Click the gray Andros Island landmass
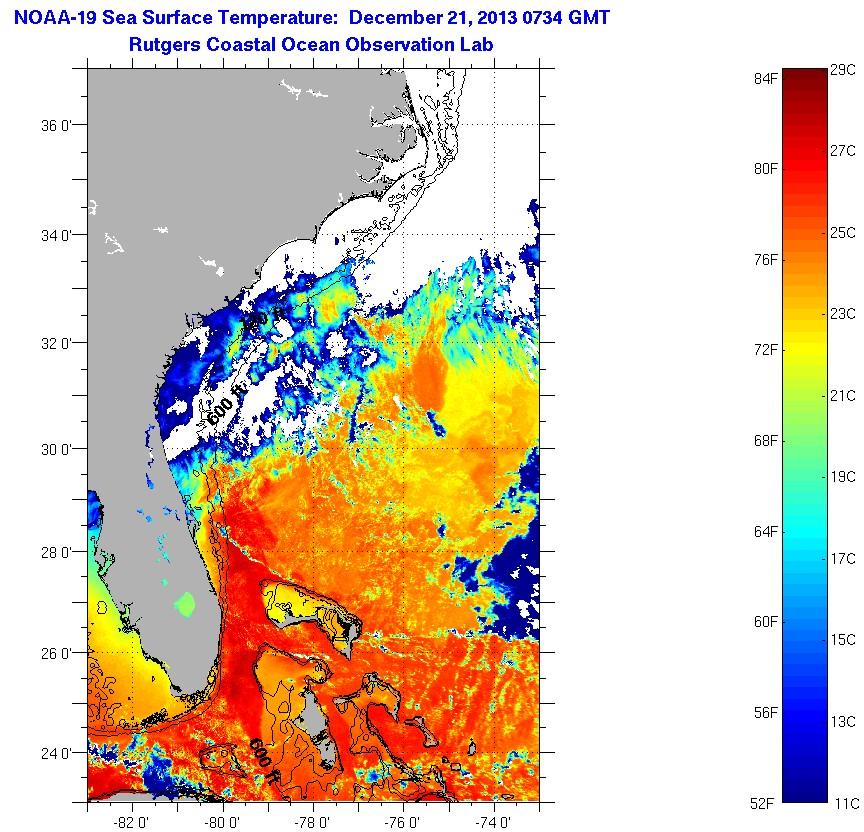Image resolution: width=864 pixels, height=832 pixels. (318, 727)
